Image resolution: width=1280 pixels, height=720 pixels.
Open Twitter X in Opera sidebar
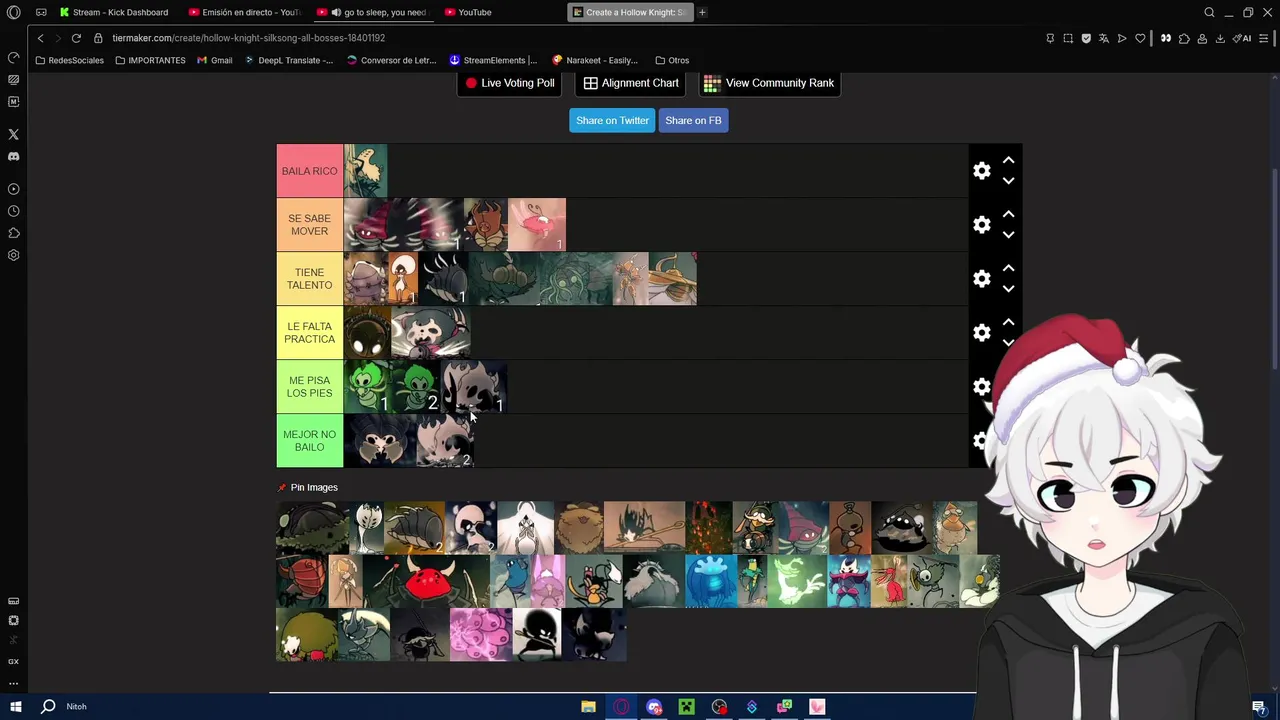(13, 134)
